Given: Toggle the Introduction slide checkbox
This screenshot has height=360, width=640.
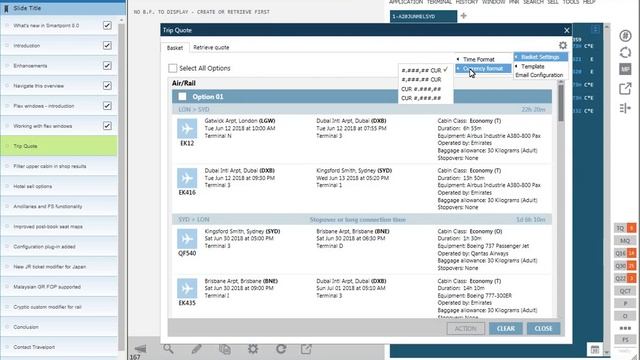Looking at the screenshot, I should [107, 45].
